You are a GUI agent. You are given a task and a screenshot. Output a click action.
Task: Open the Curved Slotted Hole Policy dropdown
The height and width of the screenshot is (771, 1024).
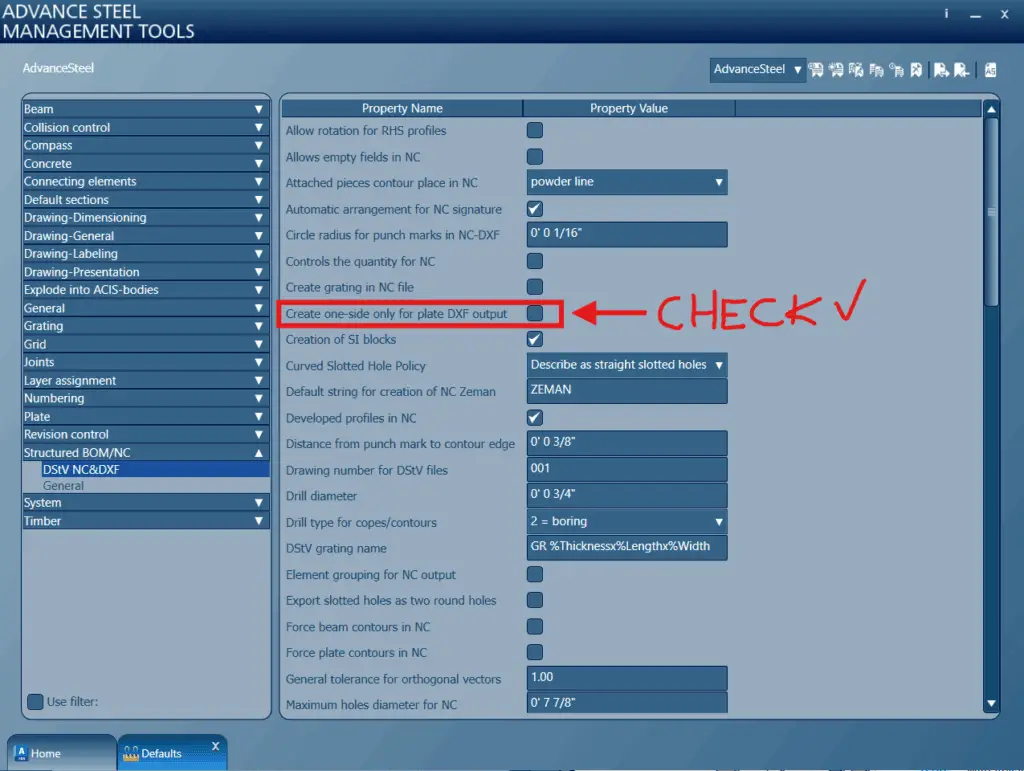[x=627, y=365]
